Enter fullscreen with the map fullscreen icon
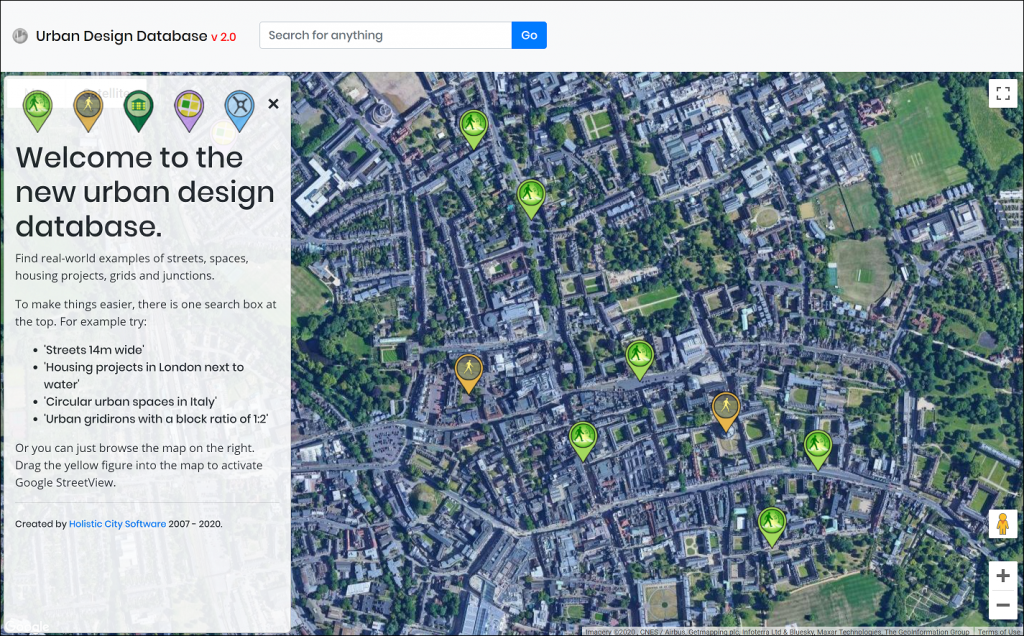The image size is (1024, 636). [x=1003, y=93]
